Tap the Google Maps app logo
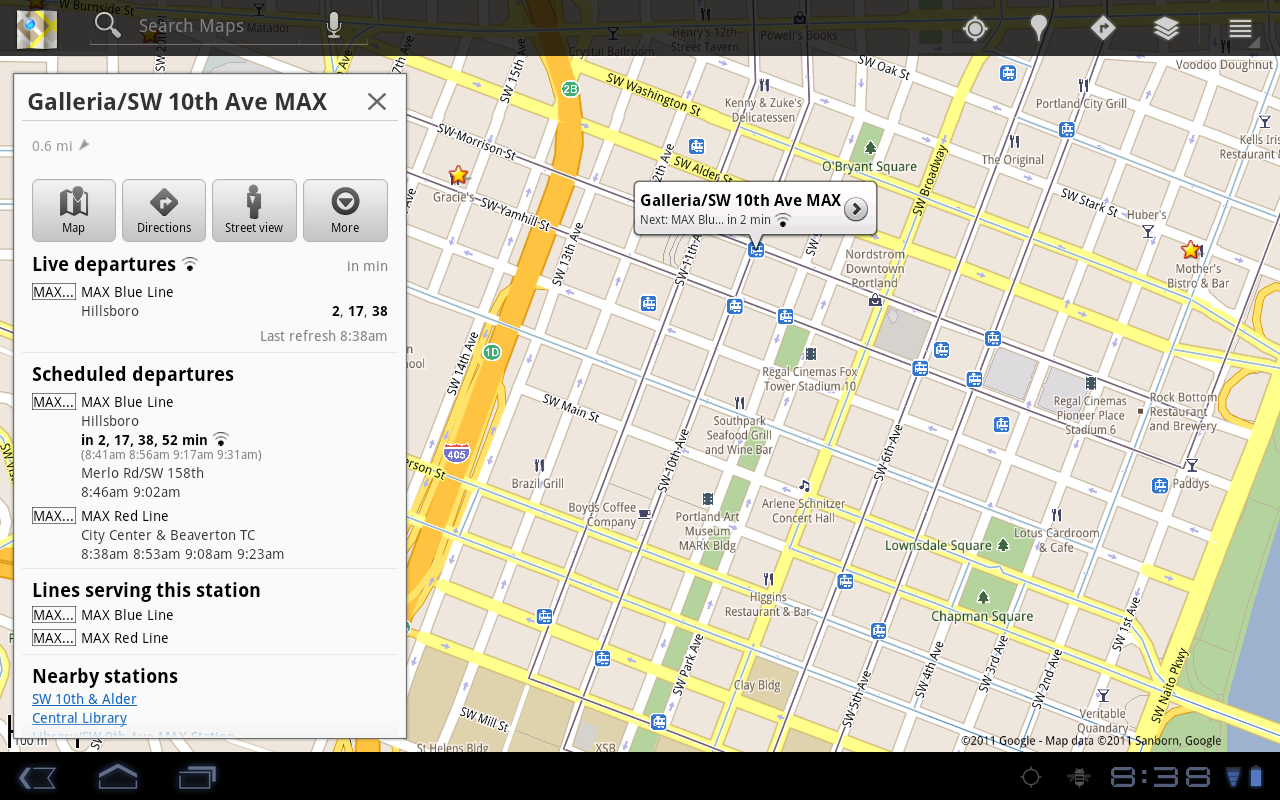The height and width of the screenshot is (800, 1280). click(x=37, y=28)
